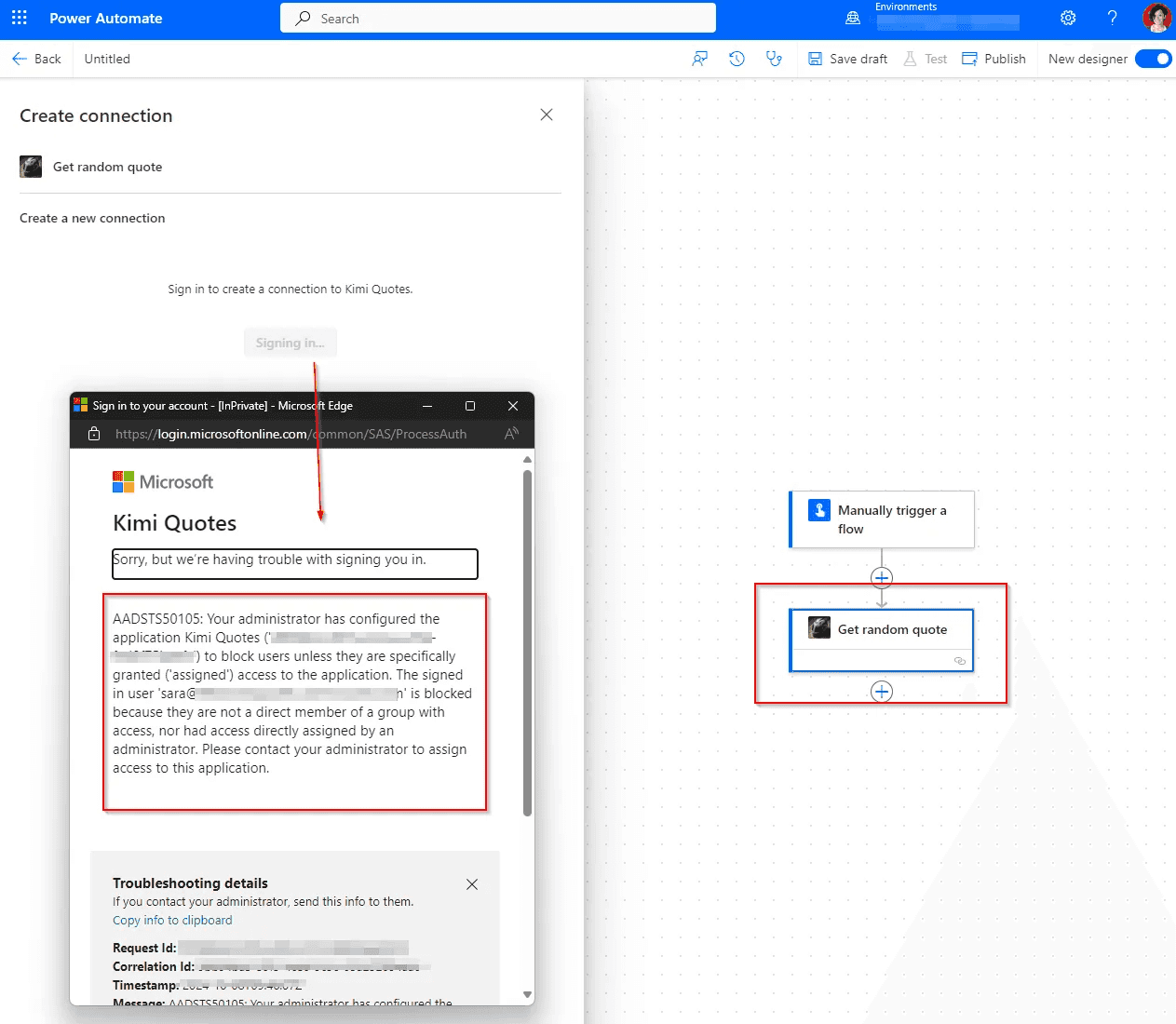
Task: Click the Create connection heading
Action: pos(96,115)
